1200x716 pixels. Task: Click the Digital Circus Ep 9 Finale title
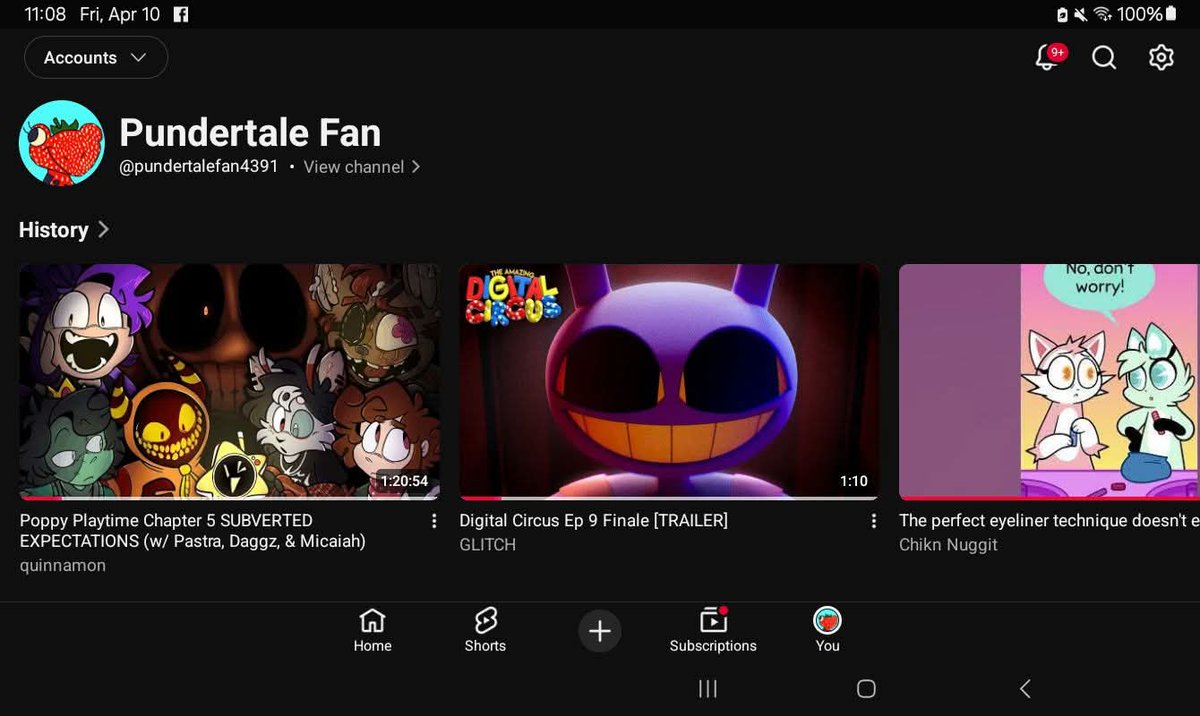[x=593, y=520]
